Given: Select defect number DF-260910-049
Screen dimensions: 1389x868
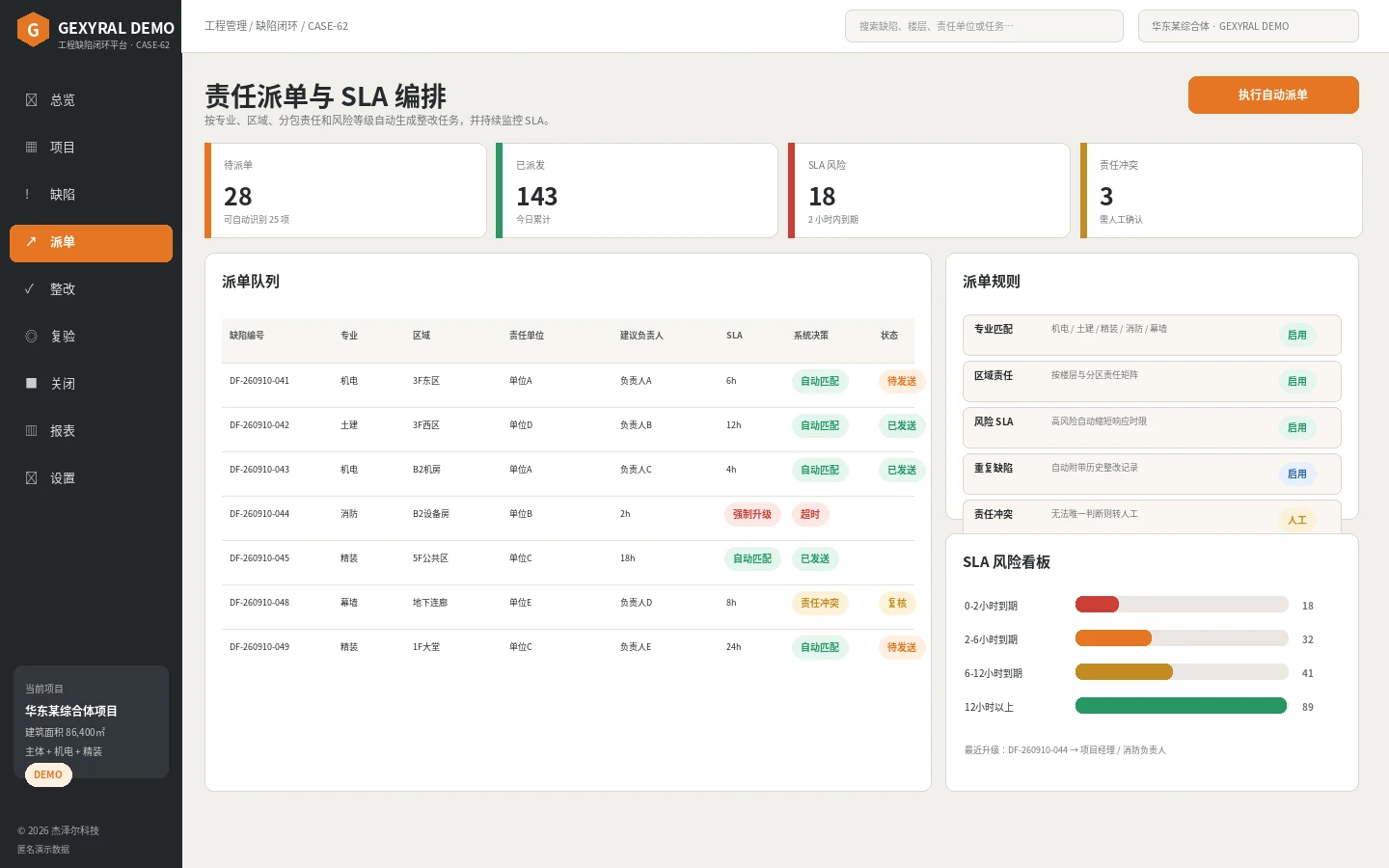Looking at the screenshot, I should click(x=259, y=647).
